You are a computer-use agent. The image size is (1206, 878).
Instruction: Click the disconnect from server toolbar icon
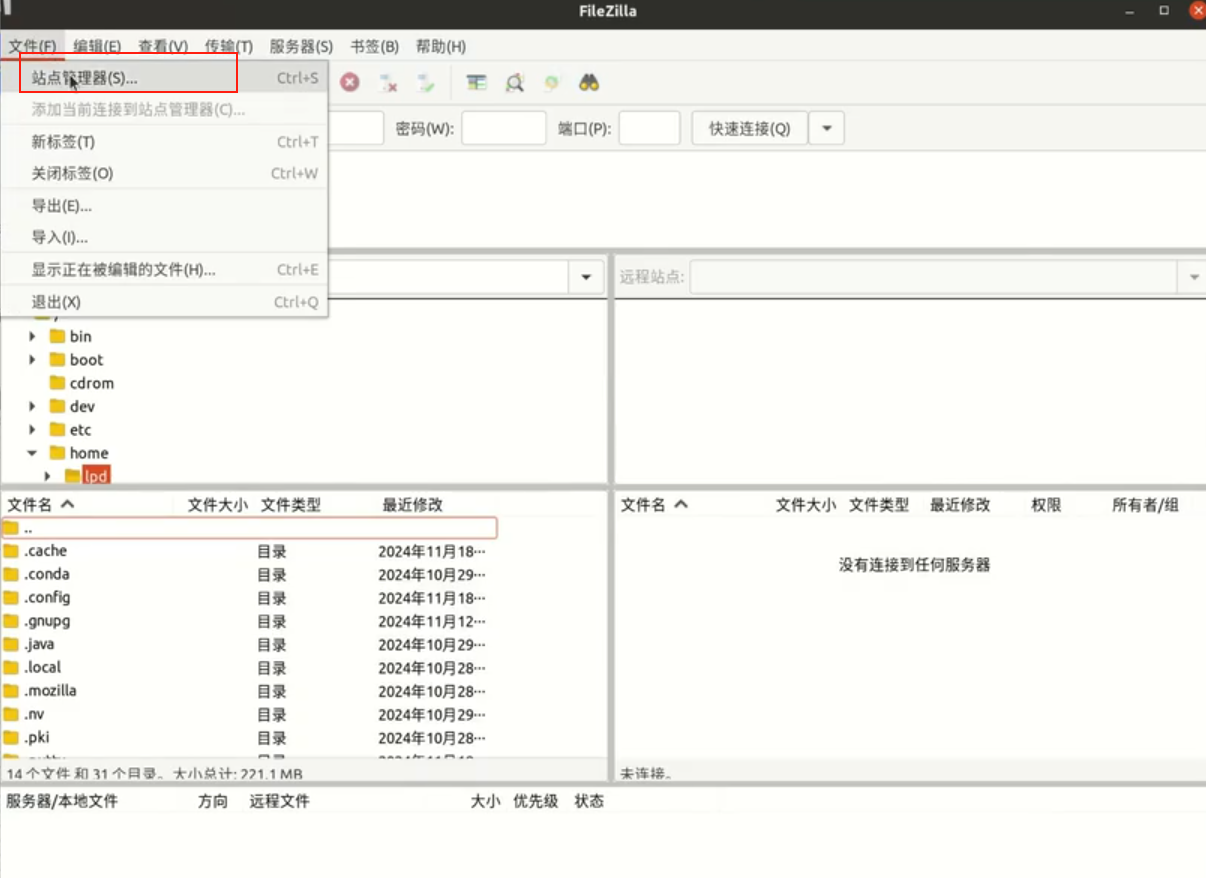pos(388,83)
